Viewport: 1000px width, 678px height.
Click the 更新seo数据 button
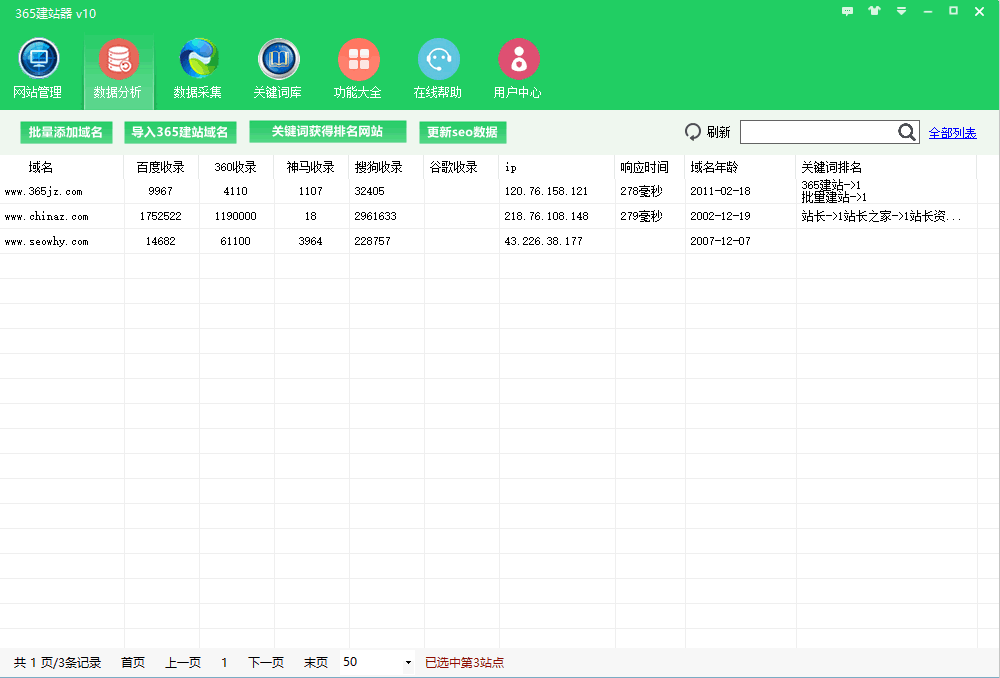(462, 132)
